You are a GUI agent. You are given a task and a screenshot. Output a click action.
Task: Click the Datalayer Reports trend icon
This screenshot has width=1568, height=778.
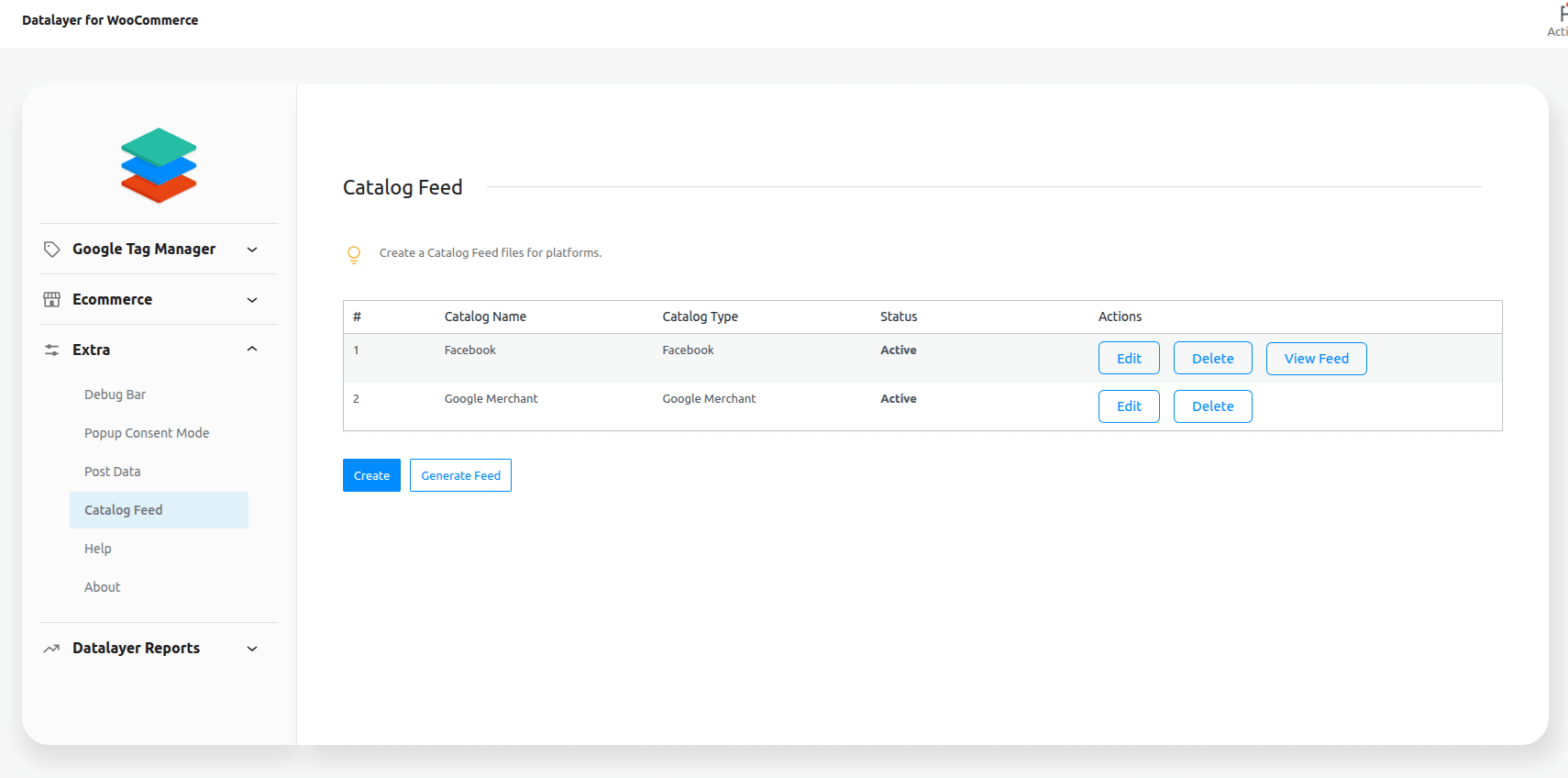pos(52,649)
